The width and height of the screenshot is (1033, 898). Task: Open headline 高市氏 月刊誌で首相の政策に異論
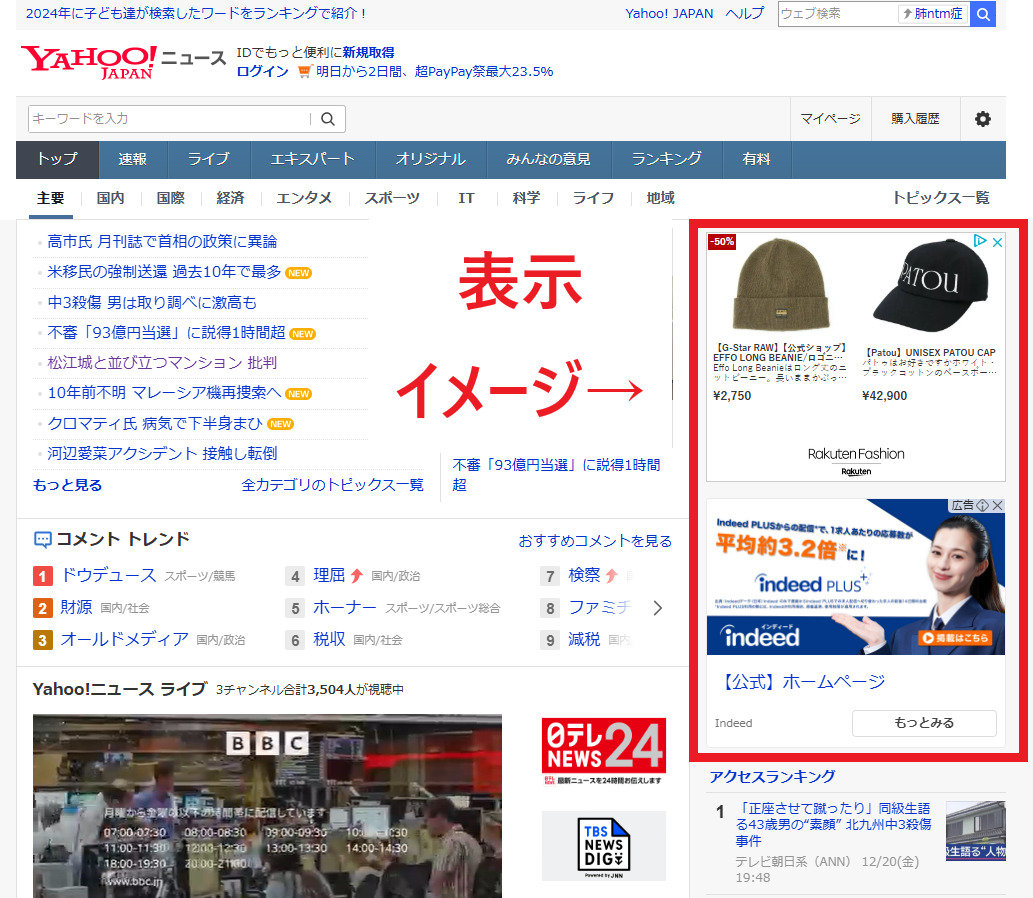(162, 242)
